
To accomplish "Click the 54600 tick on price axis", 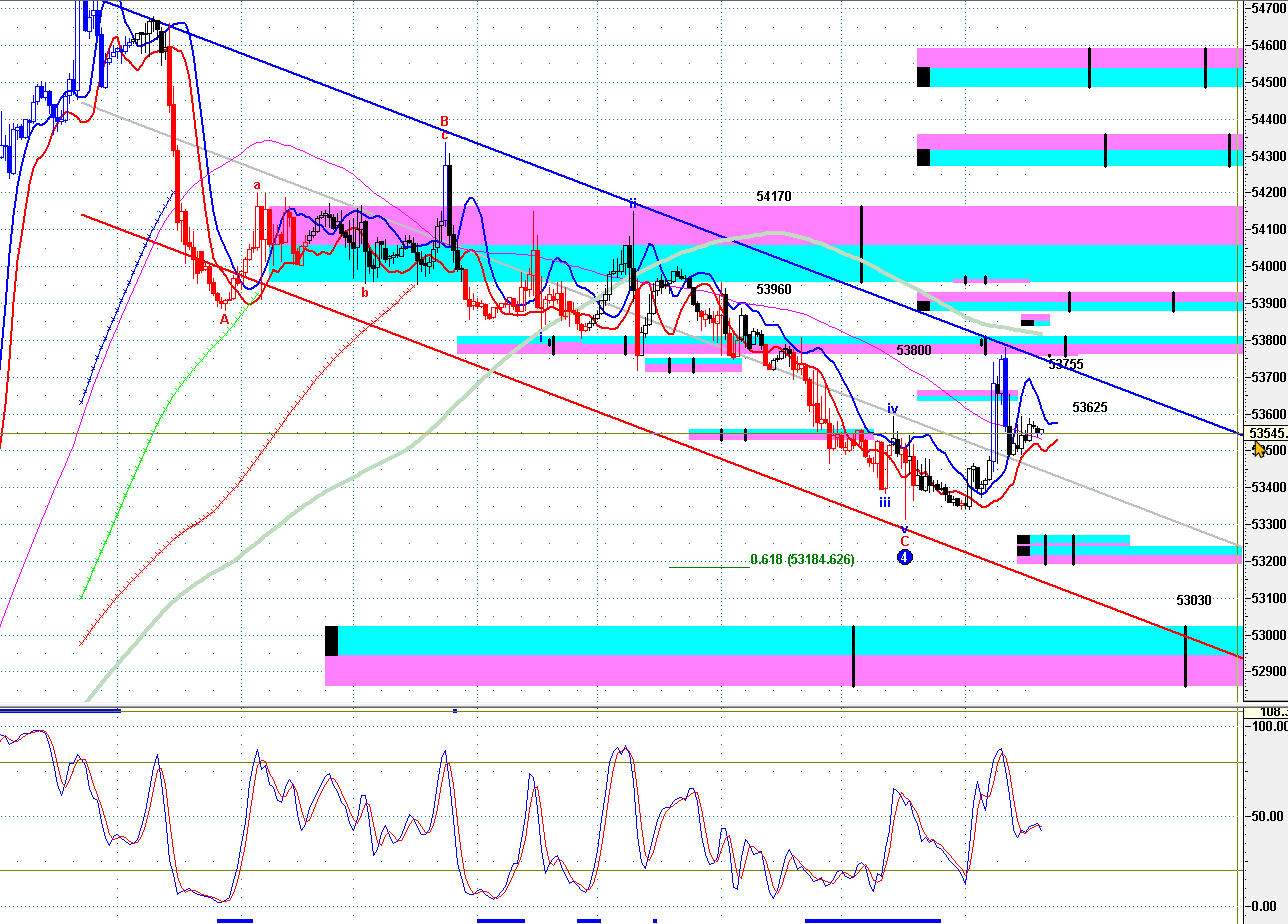I will pyautogui.click(x=1267, y=46).
